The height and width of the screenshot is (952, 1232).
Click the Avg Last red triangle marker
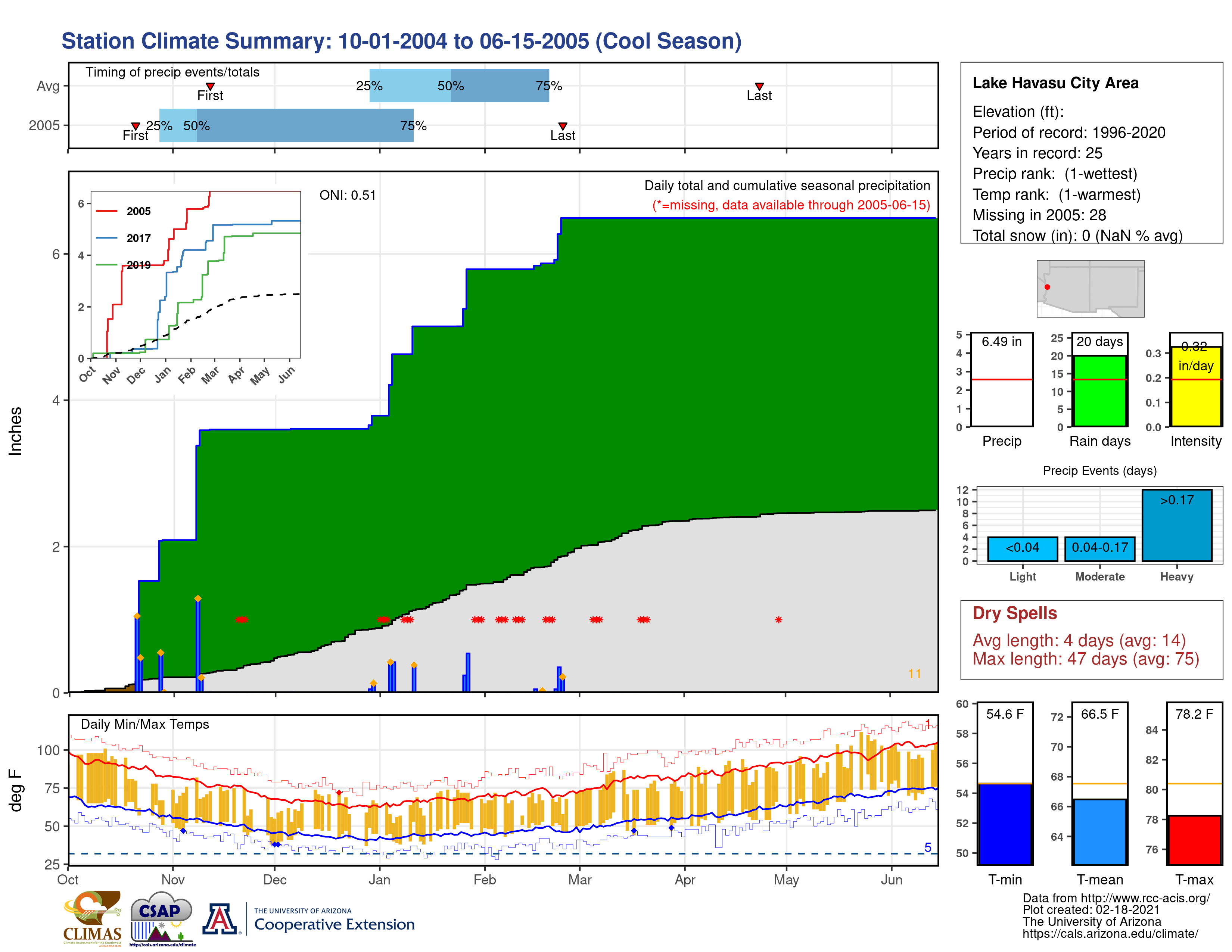[x=759, y=86]
